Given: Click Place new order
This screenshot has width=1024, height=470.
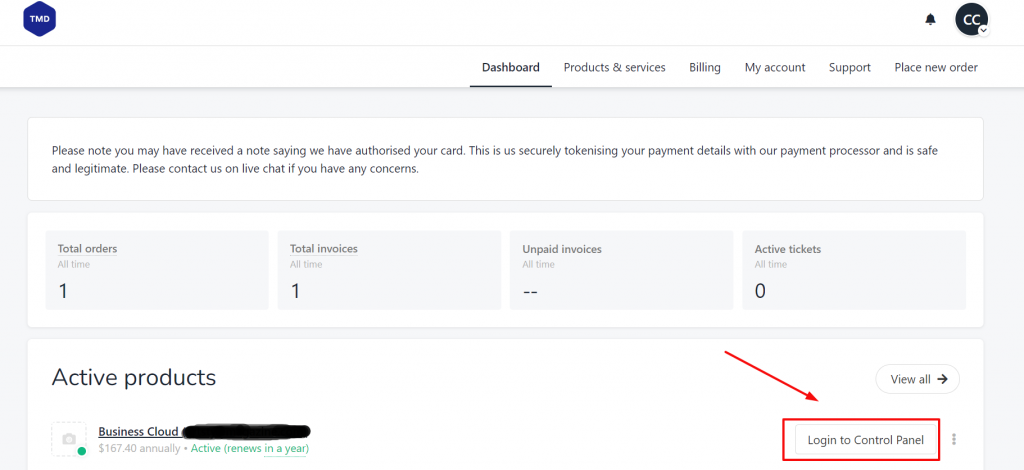Looking at the screenshot, I should [935, 67].
